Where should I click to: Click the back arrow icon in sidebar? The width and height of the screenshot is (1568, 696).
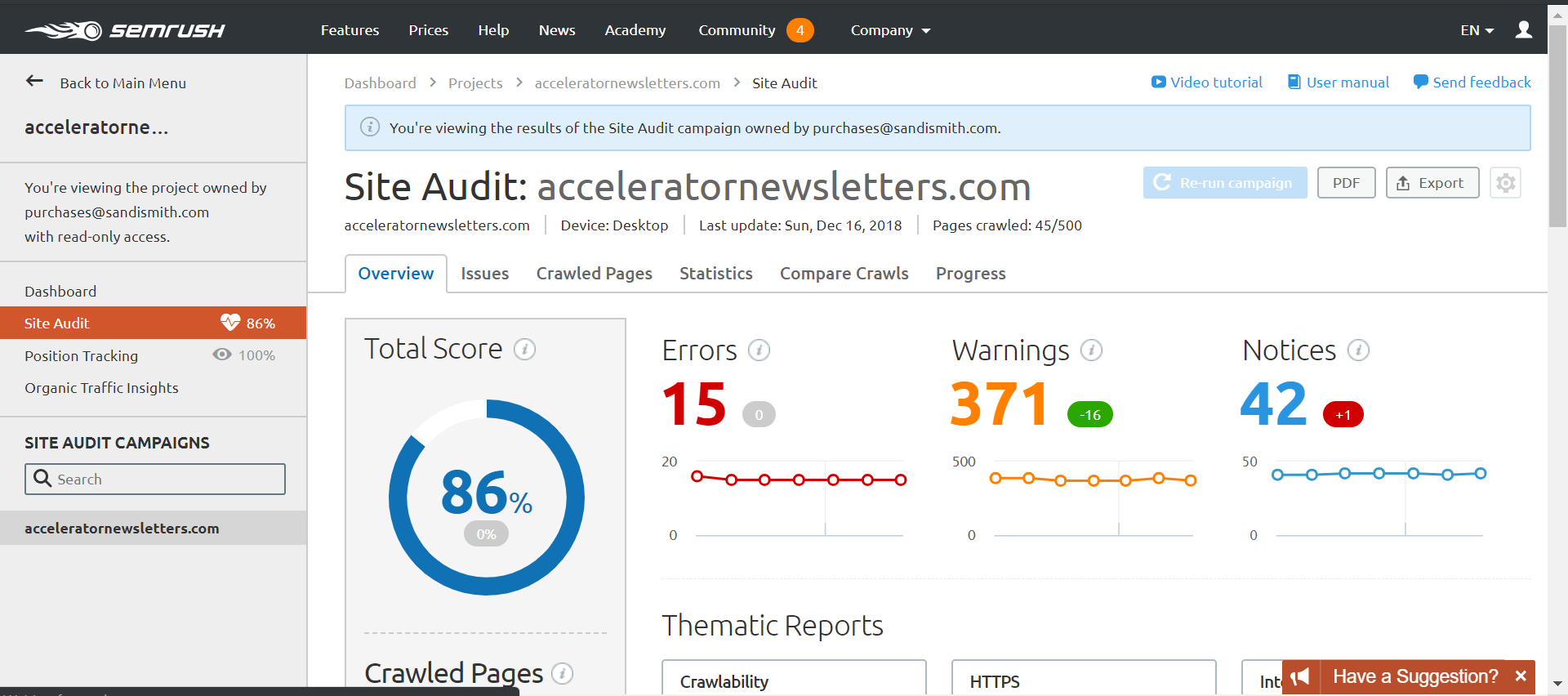[34, 81]
